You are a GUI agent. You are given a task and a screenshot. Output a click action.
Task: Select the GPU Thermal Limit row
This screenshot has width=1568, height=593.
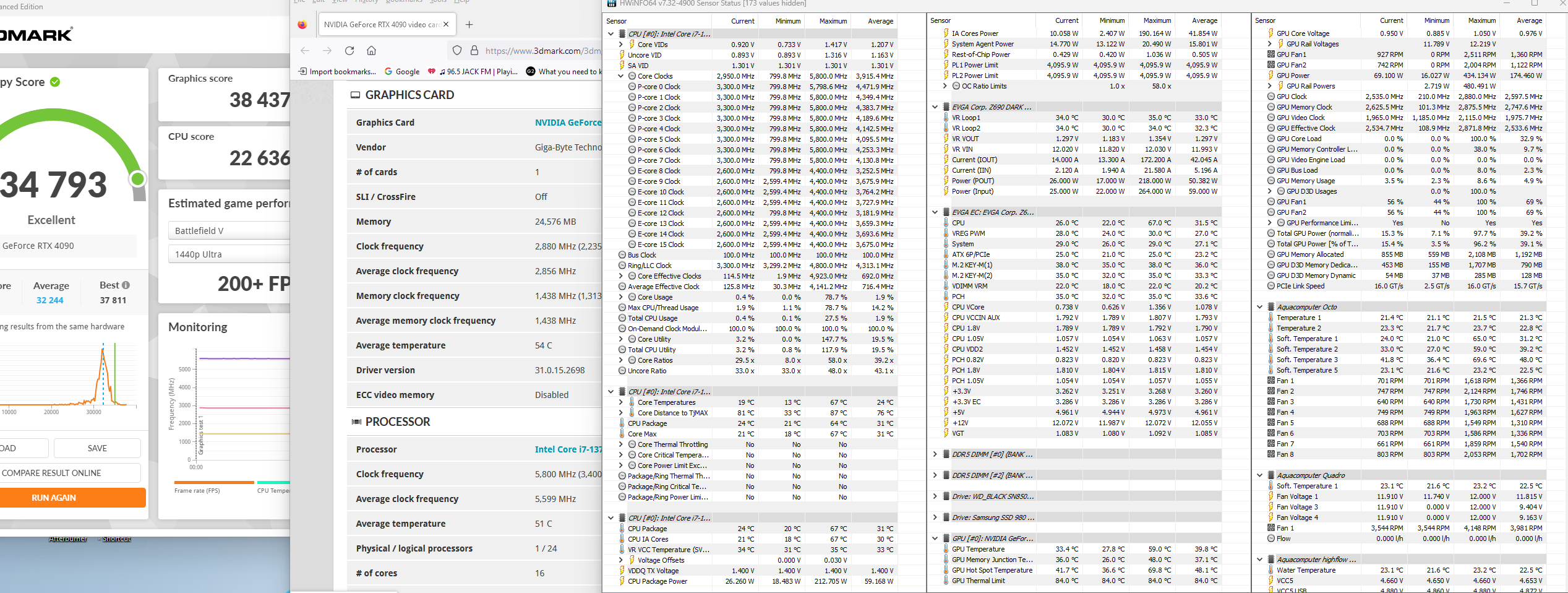1075,581
